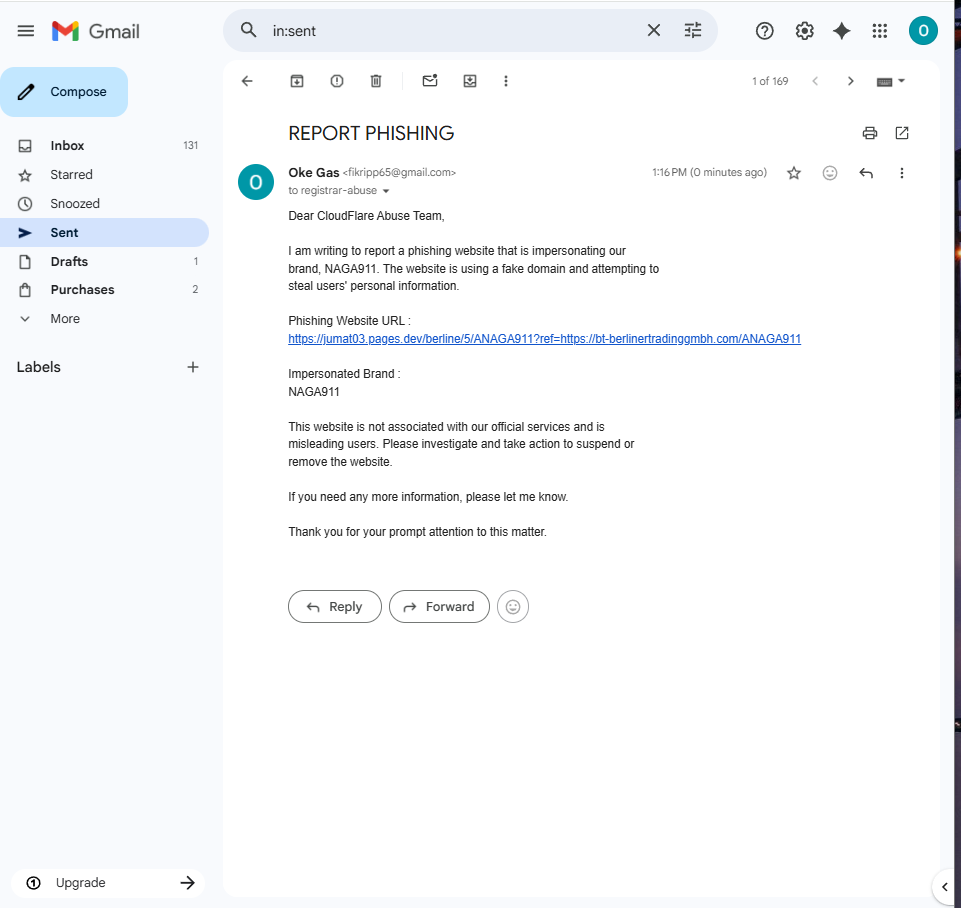This screenshot has width=961, height=908.
Task: Open the Gemini sparkle icon
Action: 841,31
